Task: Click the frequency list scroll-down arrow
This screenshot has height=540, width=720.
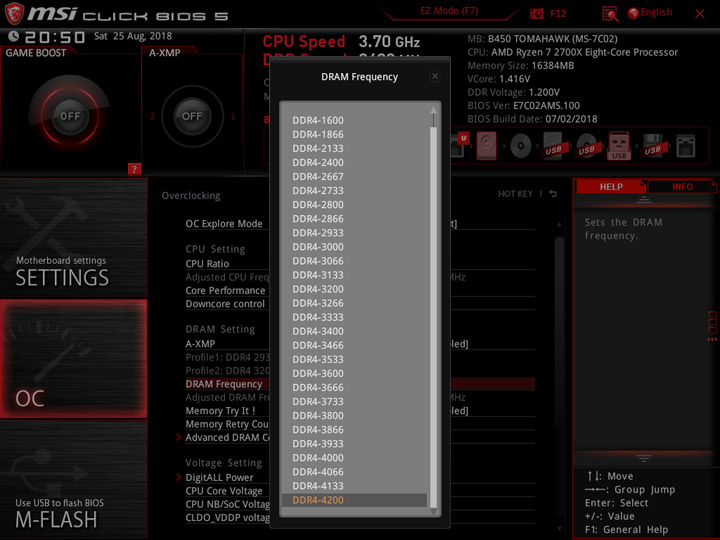Action: coord(433,512)
